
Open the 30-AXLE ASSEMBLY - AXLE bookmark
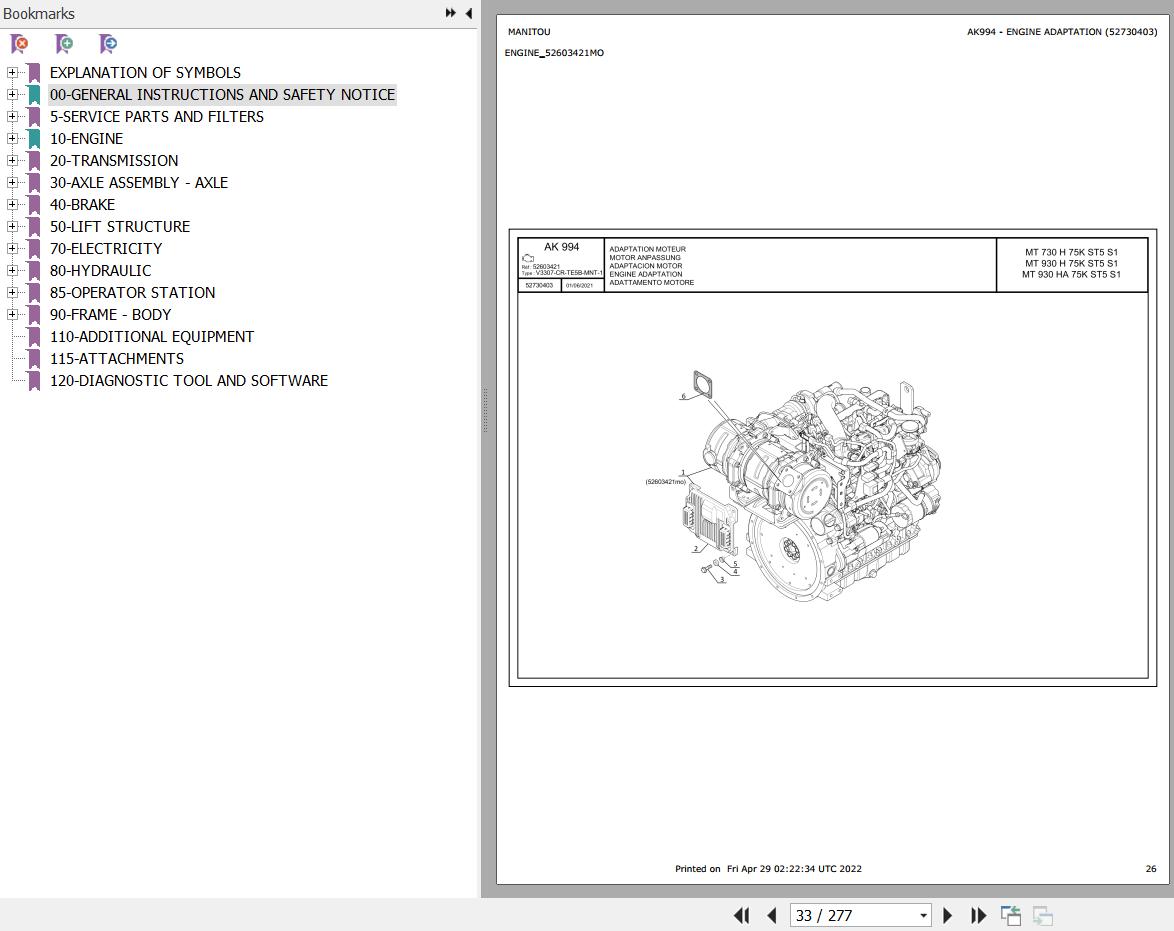(x=139, y=183)
